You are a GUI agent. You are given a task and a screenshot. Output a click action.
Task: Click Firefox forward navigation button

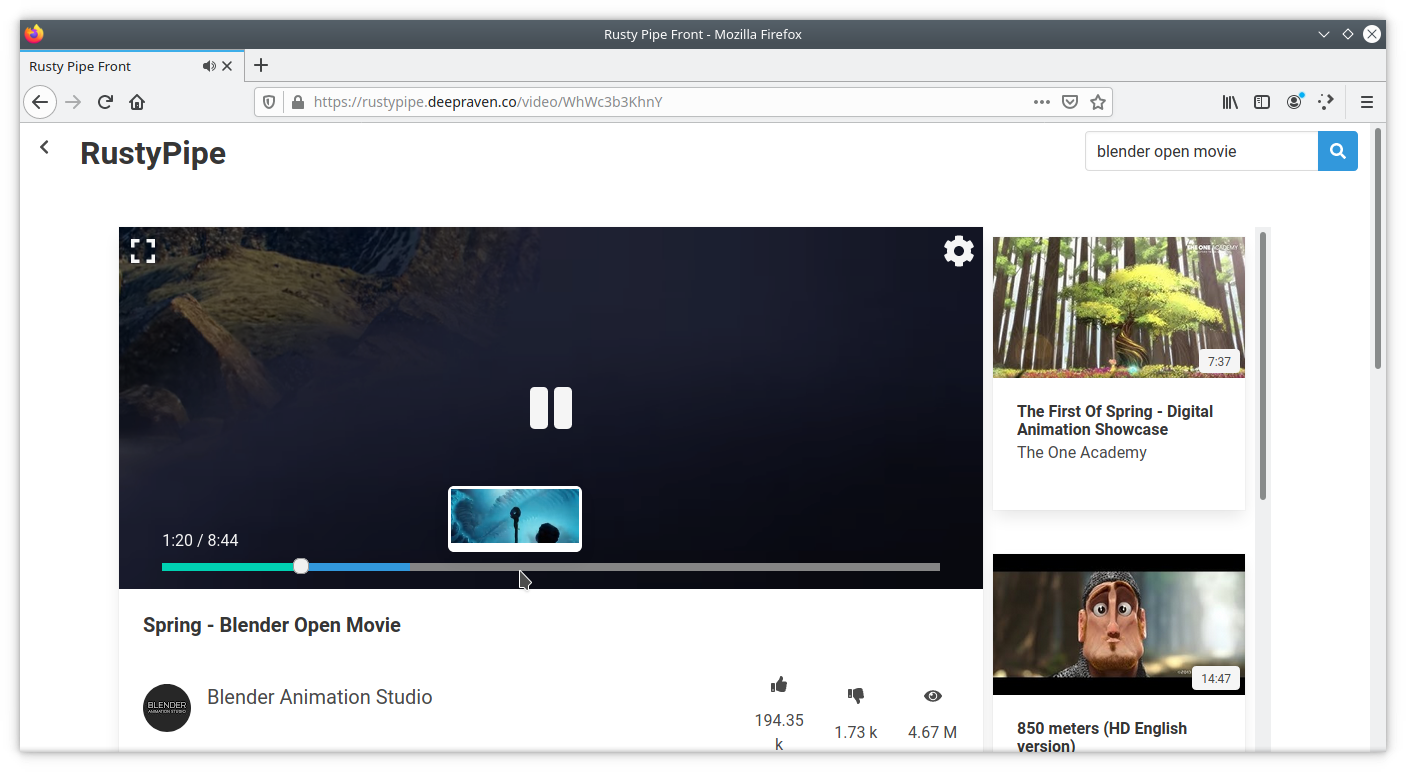coord(73,102)
